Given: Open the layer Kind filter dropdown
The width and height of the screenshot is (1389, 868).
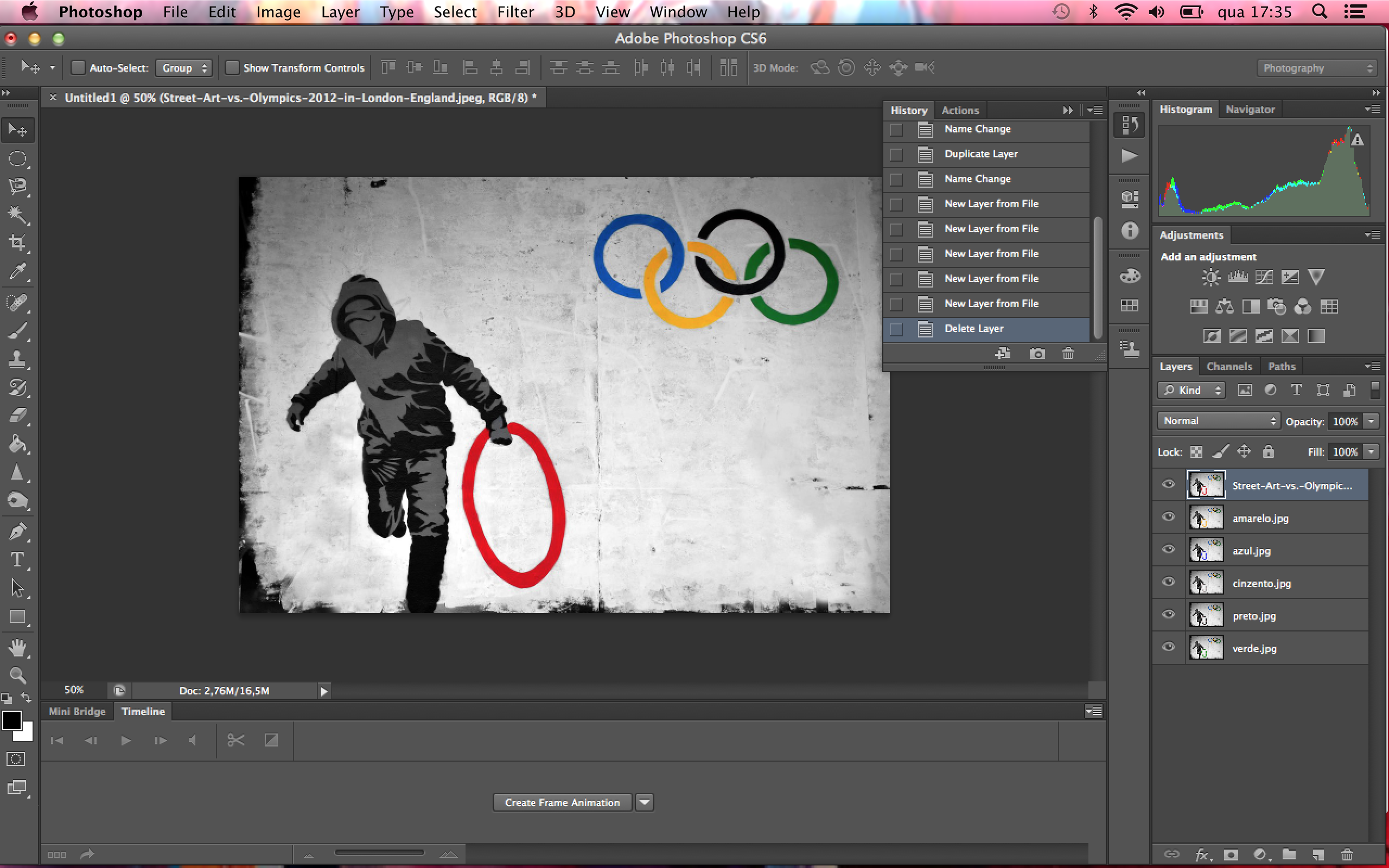Looking at the screenshot, I should pos(1192,391).
